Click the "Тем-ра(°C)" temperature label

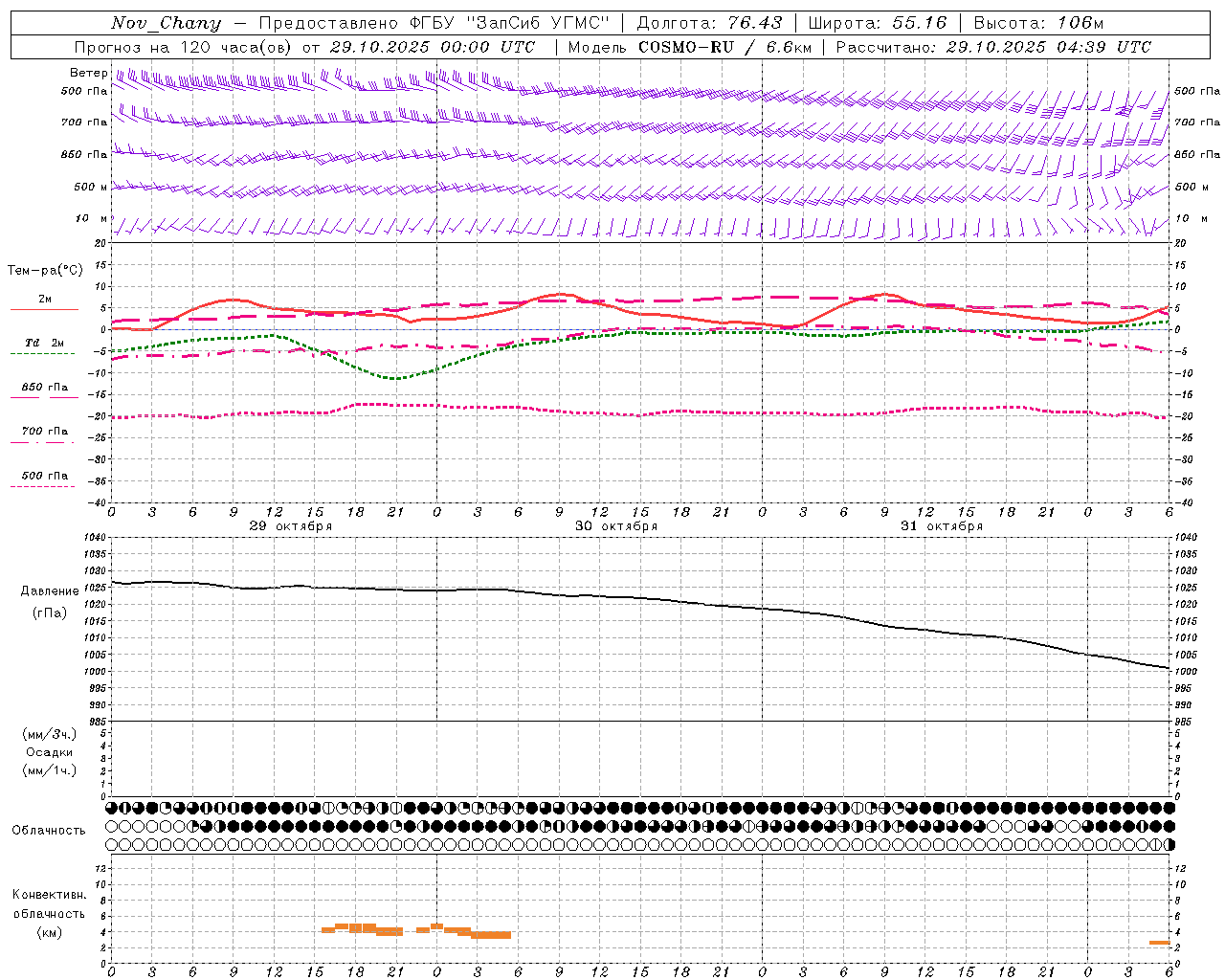tap(45, 270)
